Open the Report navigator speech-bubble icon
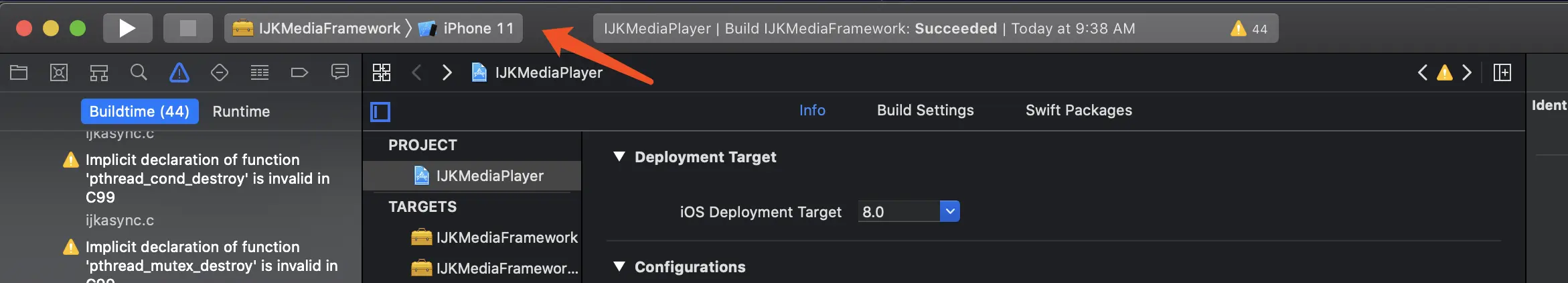The image size is (1568, 283). tap(340, 72)
